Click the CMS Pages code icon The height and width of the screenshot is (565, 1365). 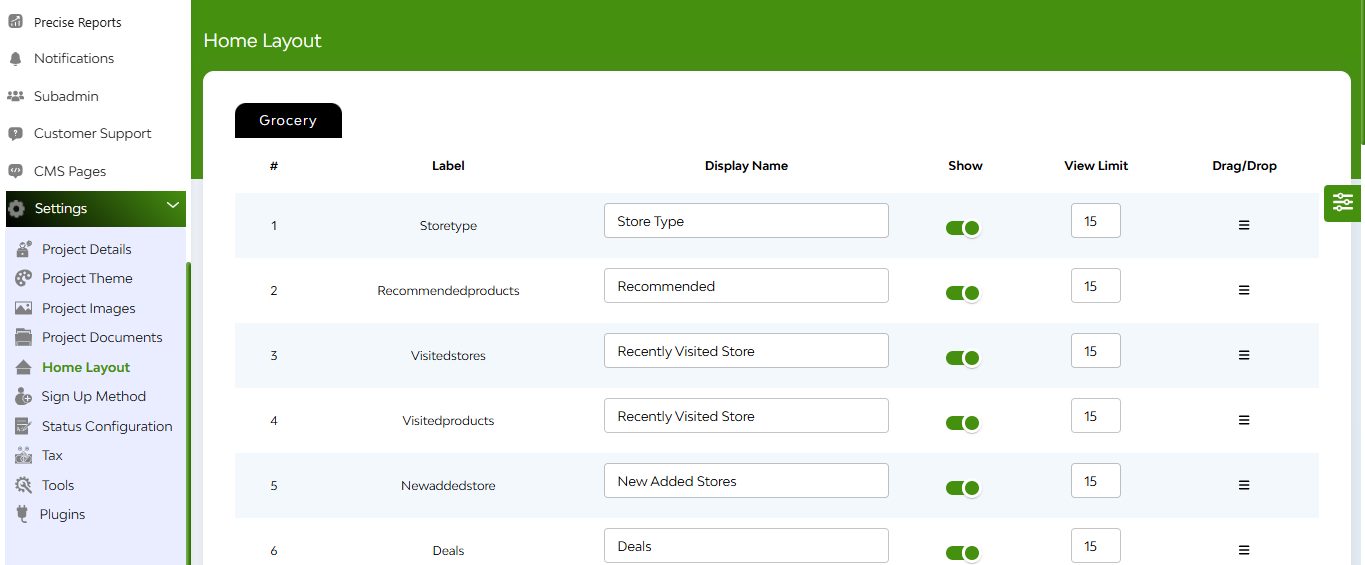click(x=15, y=171)
